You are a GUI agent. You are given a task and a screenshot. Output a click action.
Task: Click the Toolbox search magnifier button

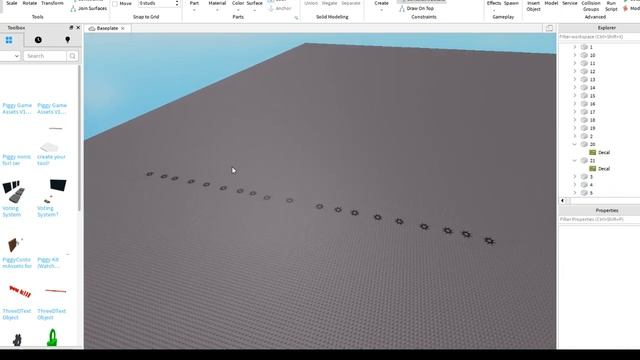[72, 56]
